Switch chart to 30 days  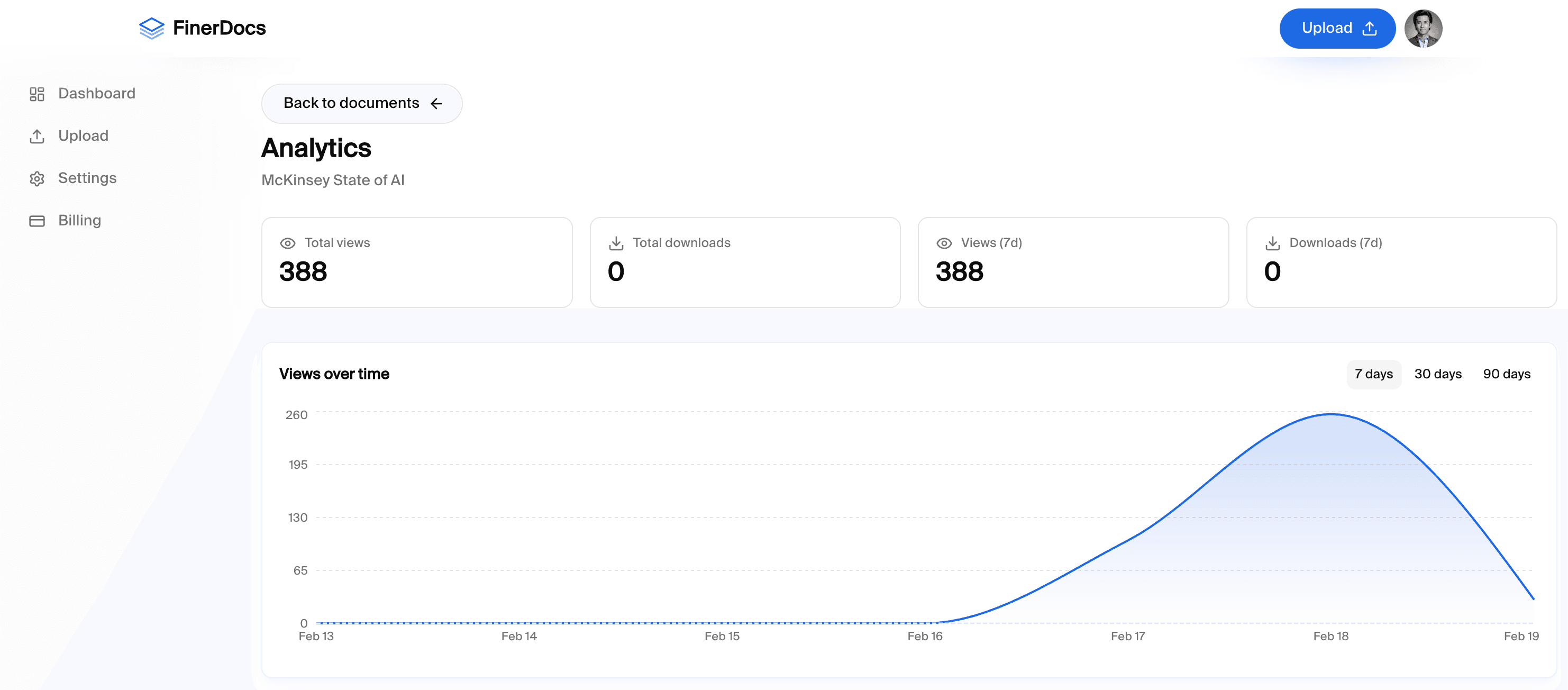click(x=1437, y=374)
